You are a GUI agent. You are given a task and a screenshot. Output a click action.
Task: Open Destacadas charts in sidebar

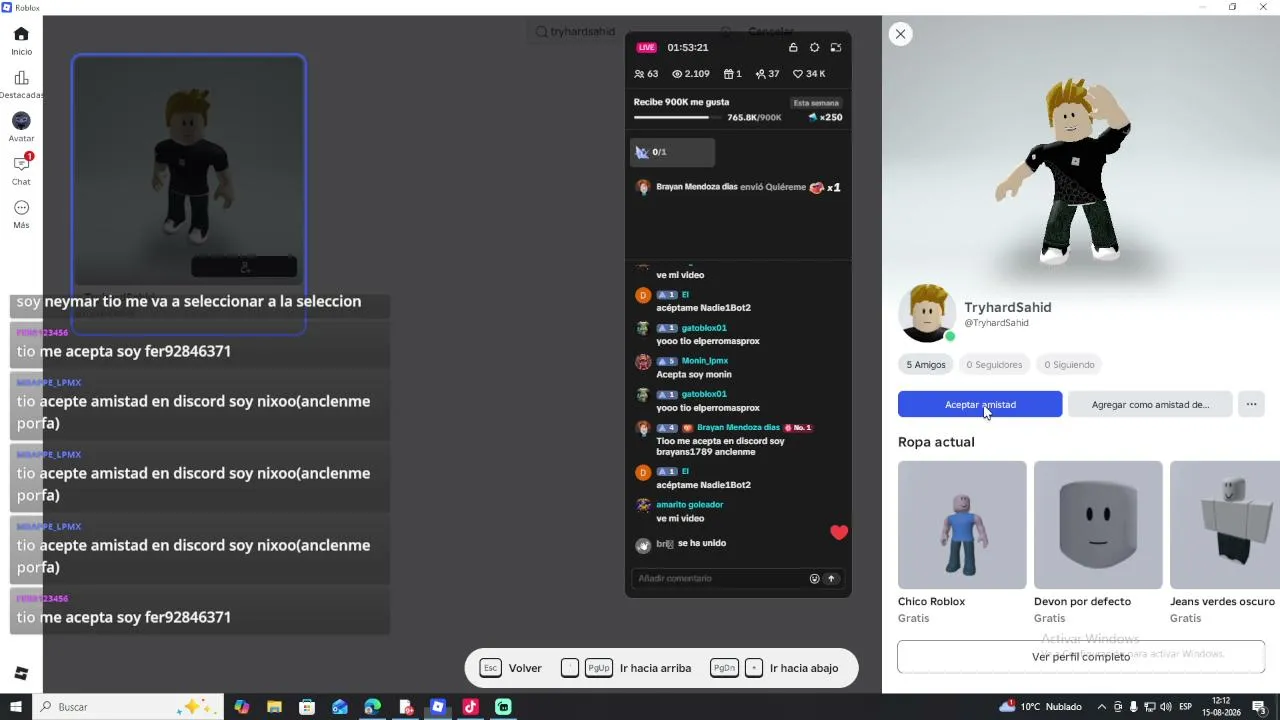pyautogui.click(x=21, y=84)
